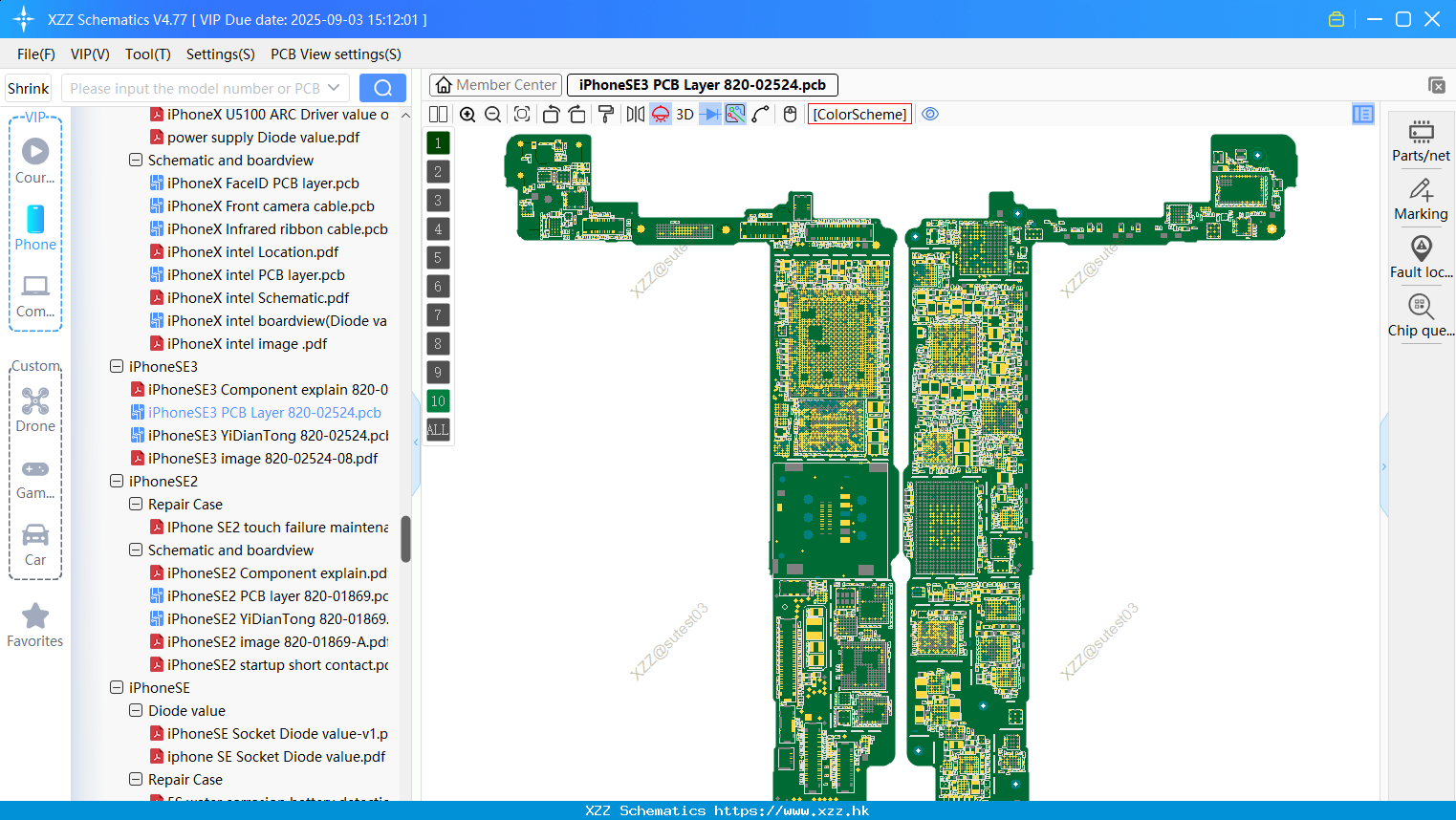Rotate the board counter-clockwise
Viewport: 1456px width, 820px height.
click(551, 114)
